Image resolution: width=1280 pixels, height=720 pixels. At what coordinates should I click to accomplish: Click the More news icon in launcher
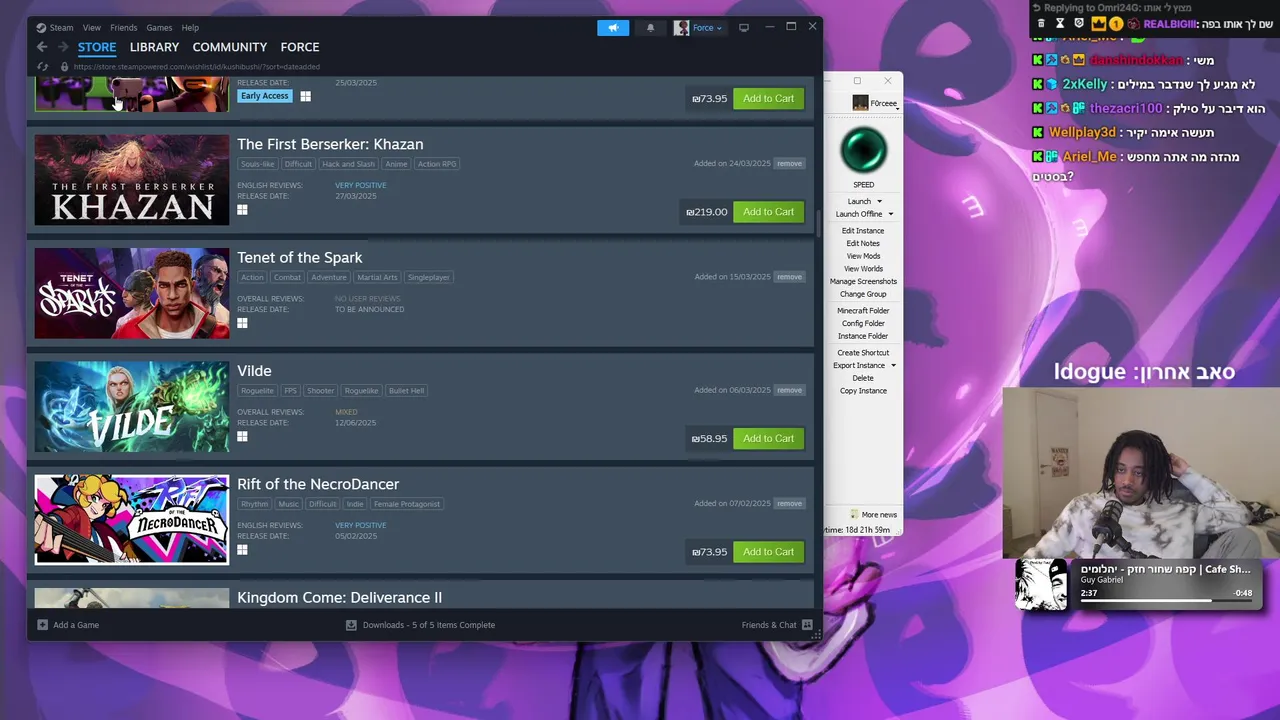tap(853, 515)
